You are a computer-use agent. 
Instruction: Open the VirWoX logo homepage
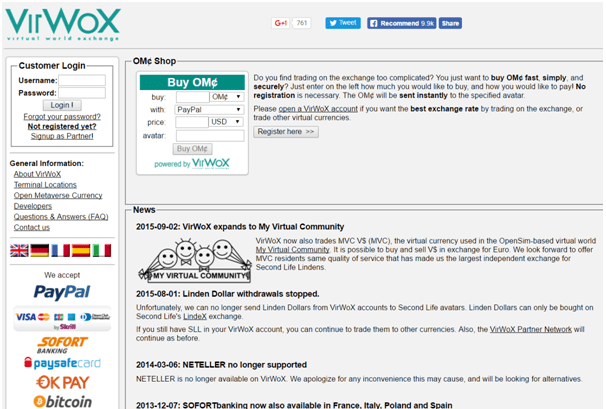click(63, 24)
